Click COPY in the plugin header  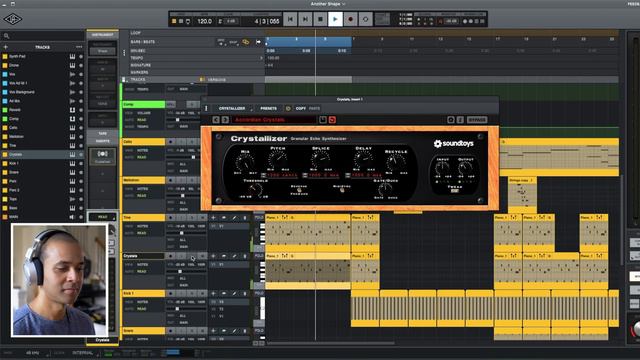tap(301, 109)
